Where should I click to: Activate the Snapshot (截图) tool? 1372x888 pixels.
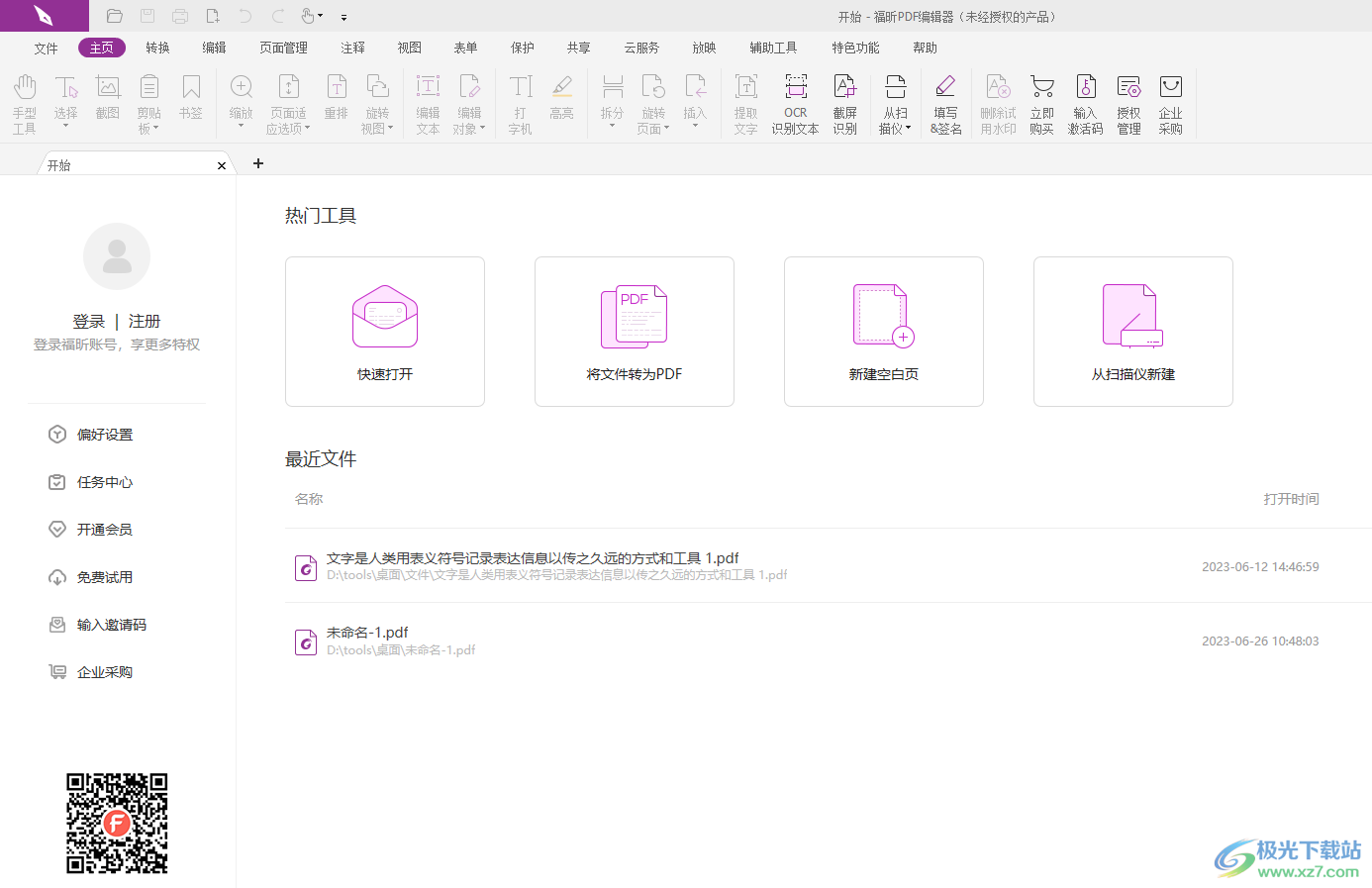[x=108, y=97]
